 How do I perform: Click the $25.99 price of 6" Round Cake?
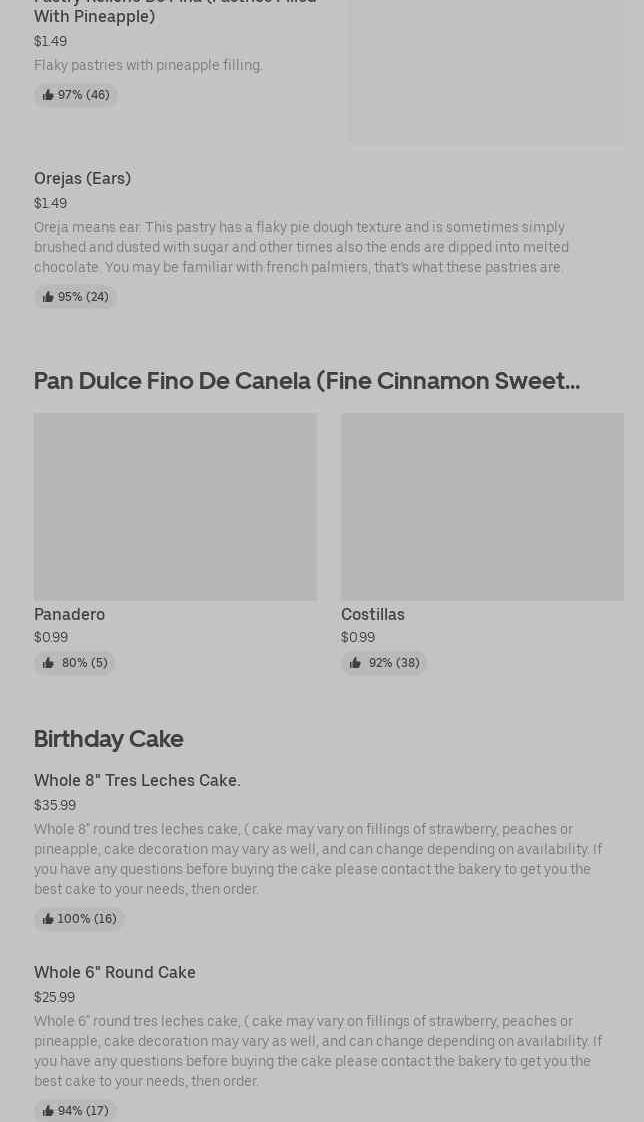point(54,998)
